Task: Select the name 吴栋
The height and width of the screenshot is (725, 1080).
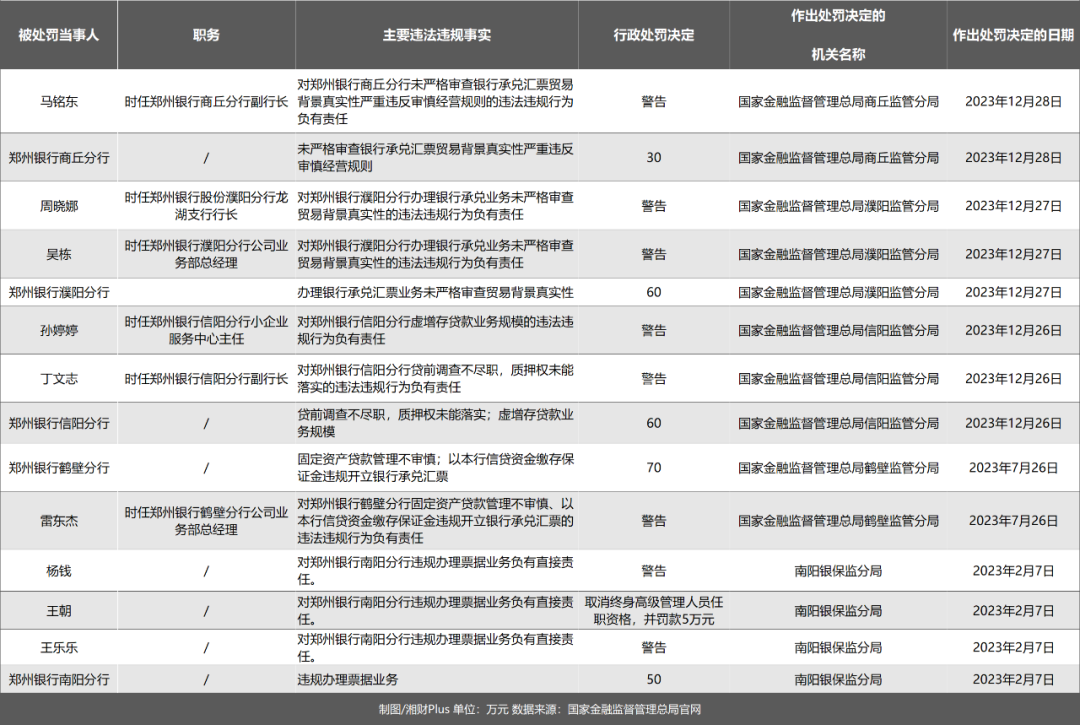Action: click(x=59, y=254)
